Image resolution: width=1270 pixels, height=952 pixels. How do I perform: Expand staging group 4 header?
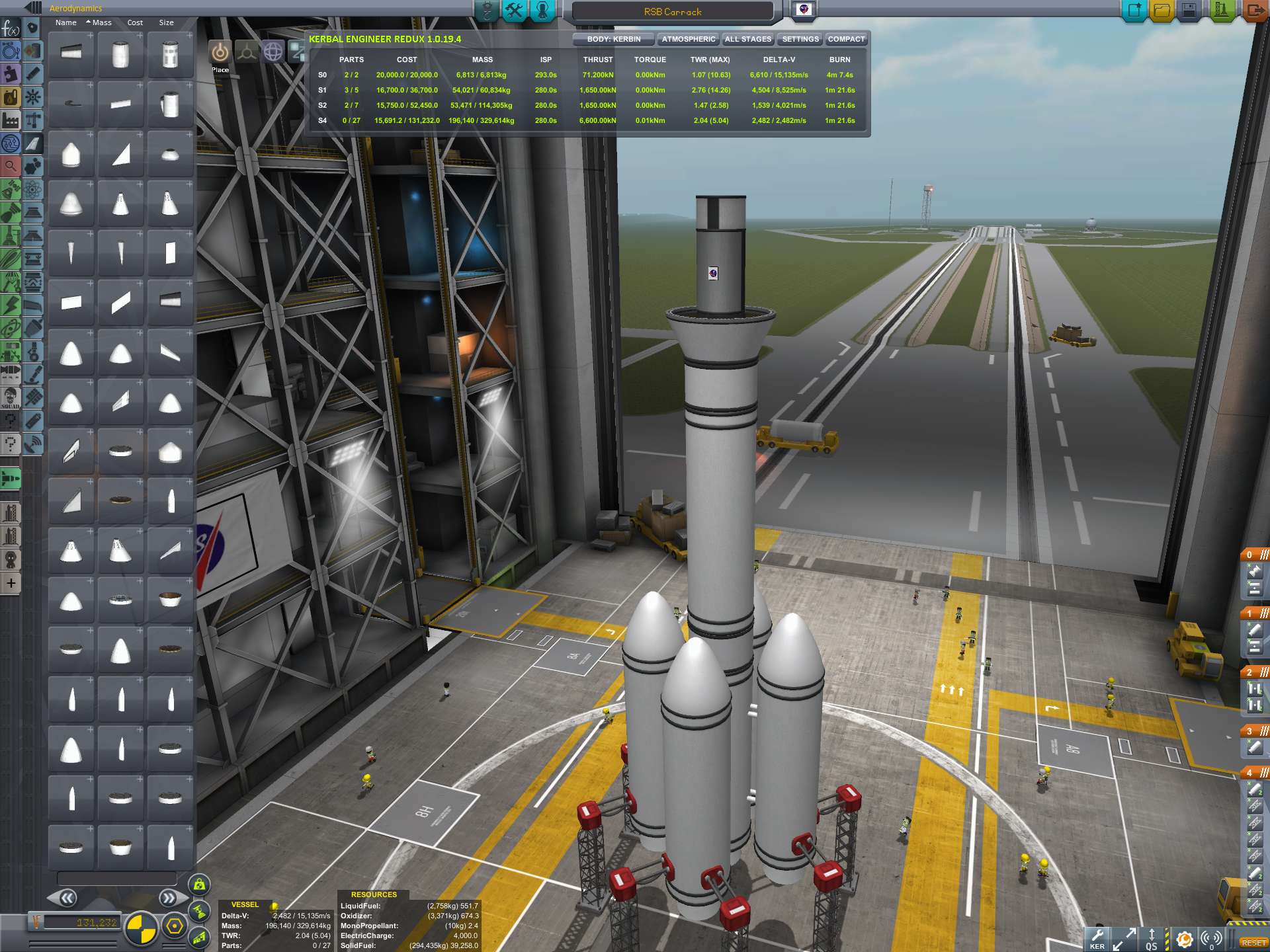pos(1255,772)
